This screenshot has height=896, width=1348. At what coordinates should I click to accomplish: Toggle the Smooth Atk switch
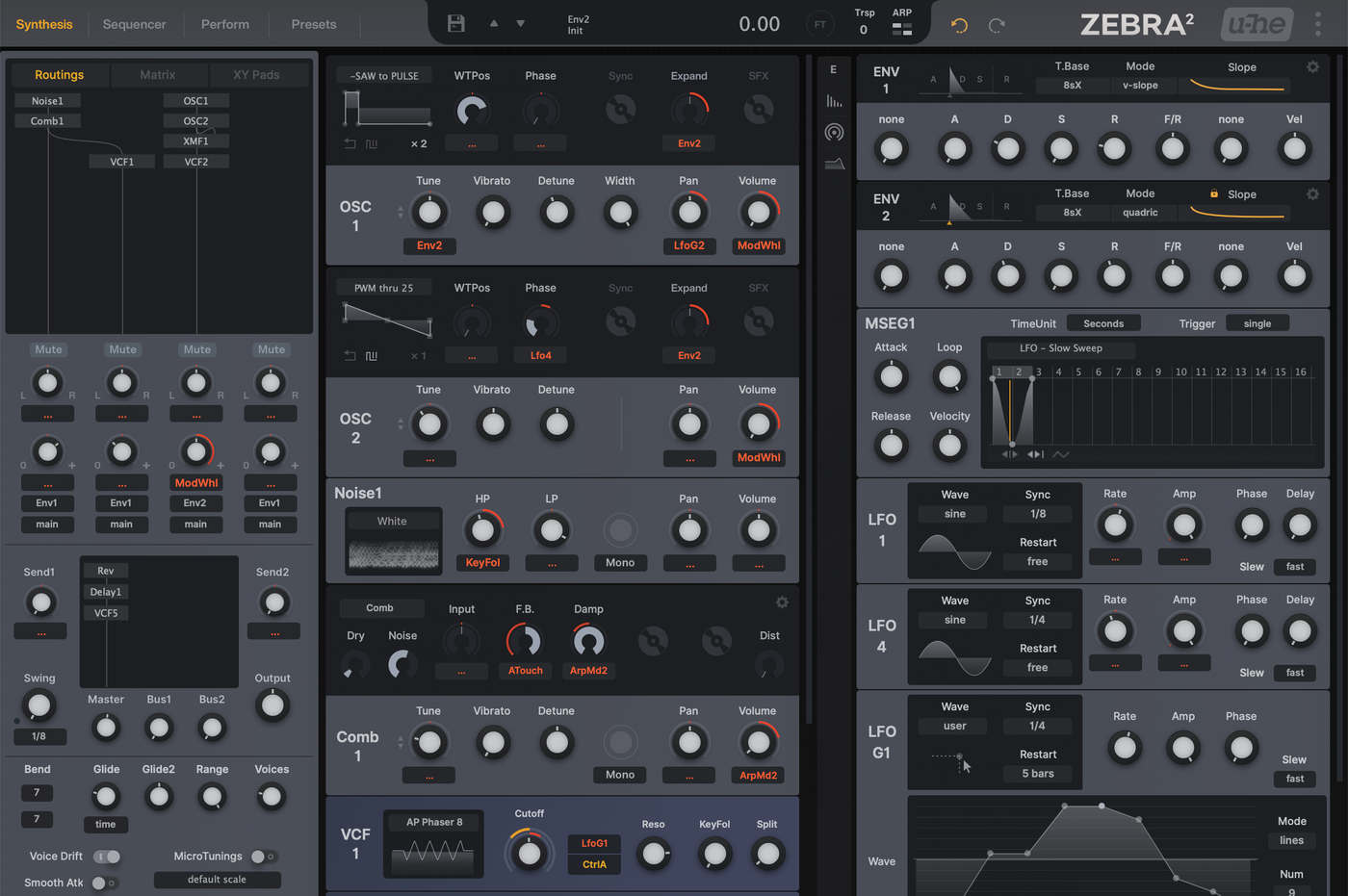click(x=104, y=883)
